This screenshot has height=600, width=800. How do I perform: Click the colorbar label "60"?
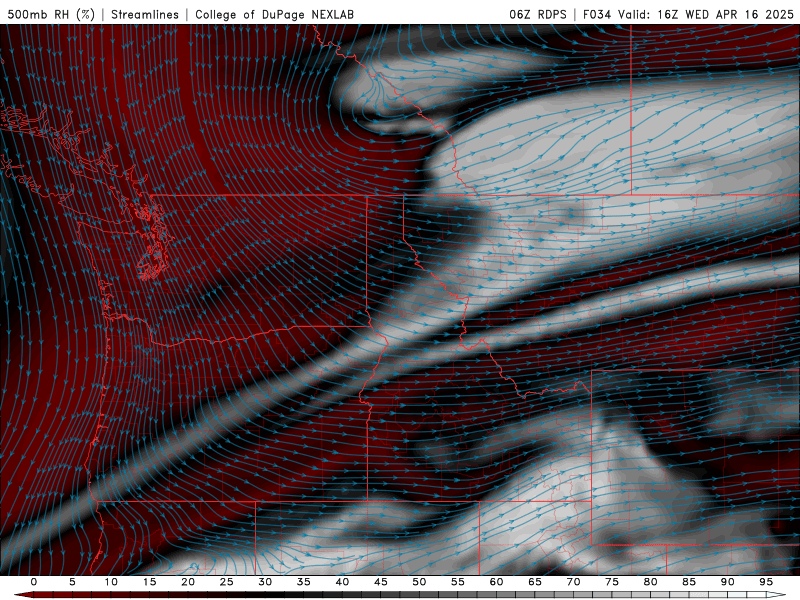point(496,582)
